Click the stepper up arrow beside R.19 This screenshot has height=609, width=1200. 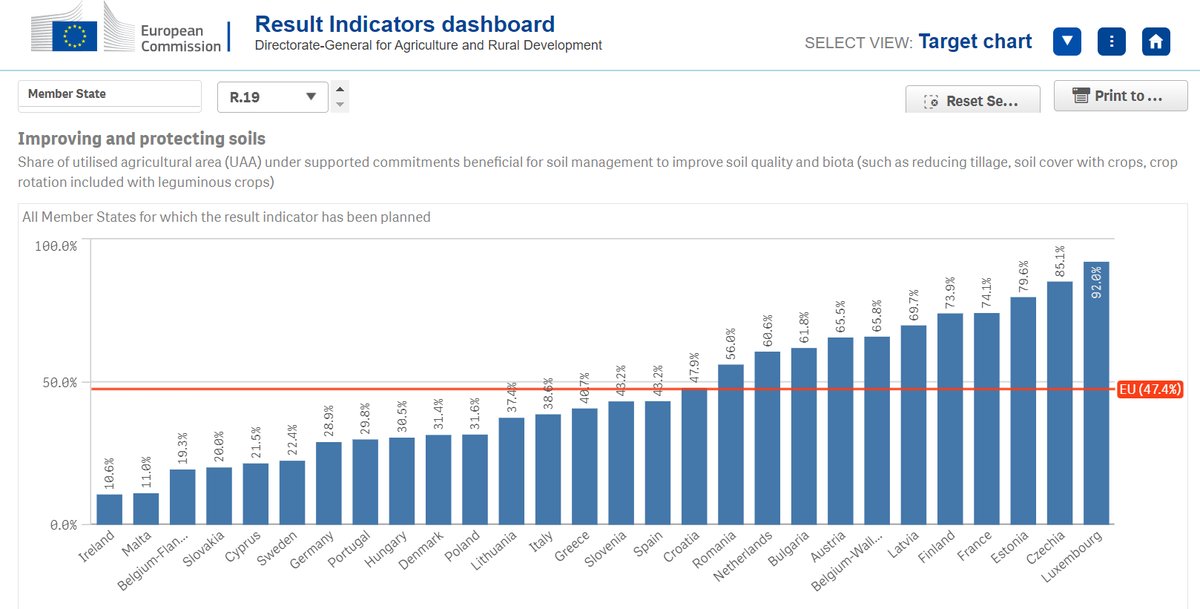click(340, 89)
